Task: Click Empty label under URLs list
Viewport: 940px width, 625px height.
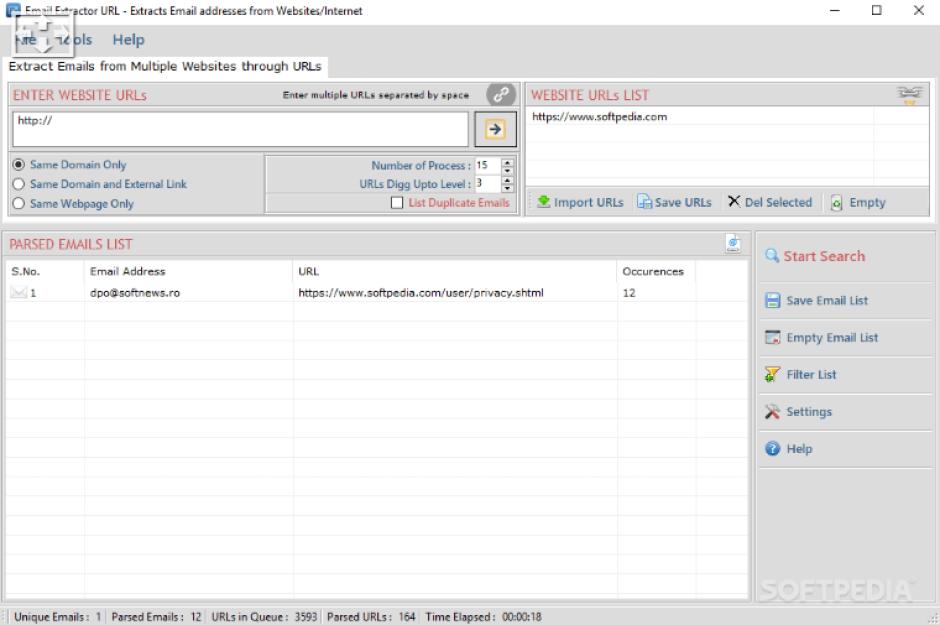Action: pyautogui.click(x=867, y=203)
